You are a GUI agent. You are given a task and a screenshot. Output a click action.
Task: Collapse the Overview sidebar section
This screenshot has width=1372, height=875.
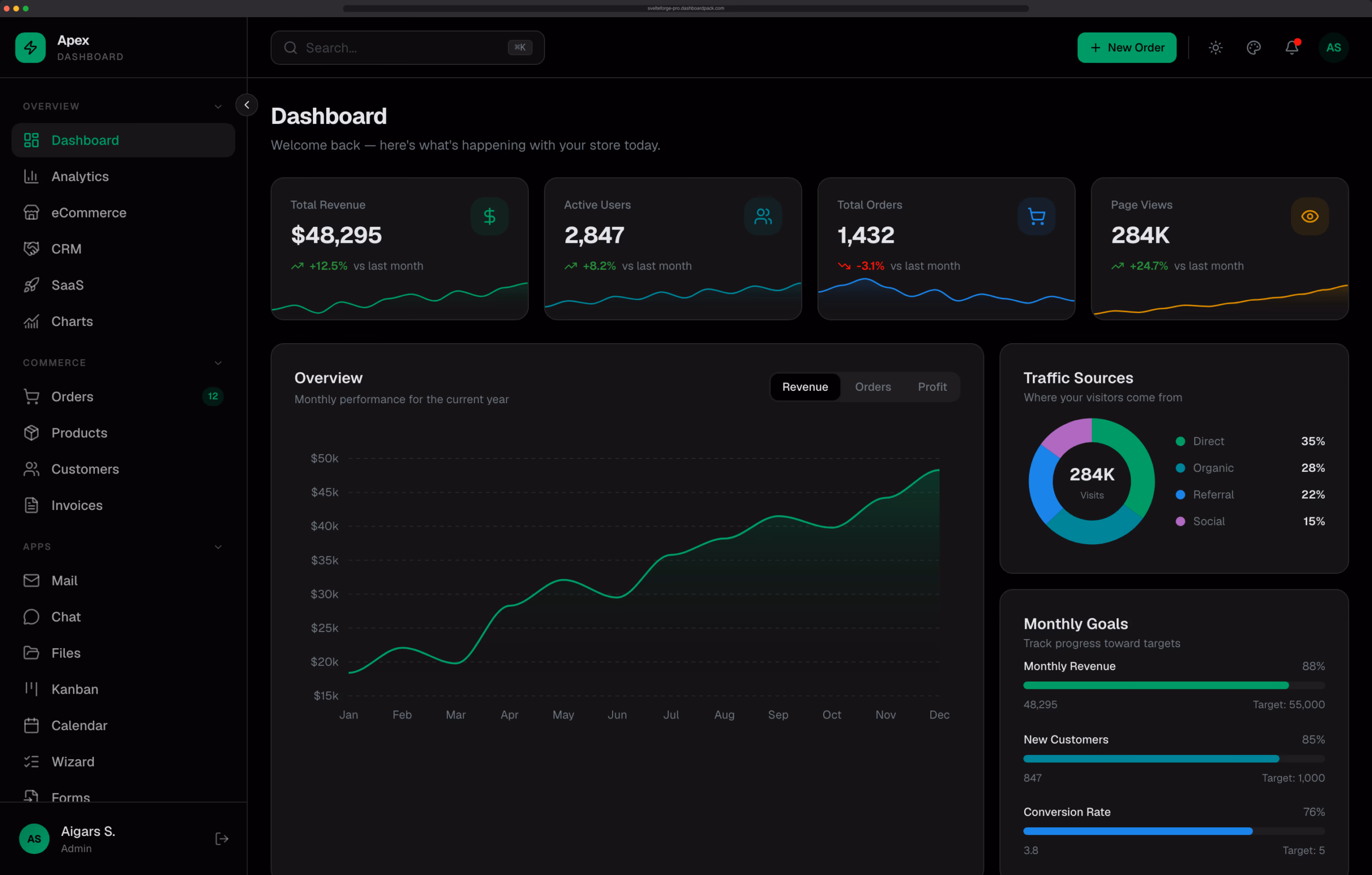pyautogui.click(x=218, y=107)
